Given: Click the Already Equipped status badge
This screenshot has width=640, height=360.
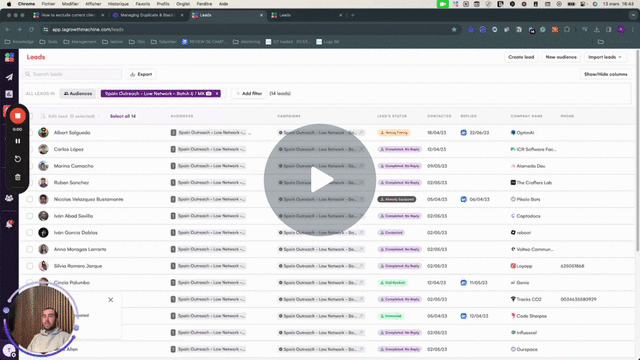Looking at the screenshot, I should coord(397,199).
